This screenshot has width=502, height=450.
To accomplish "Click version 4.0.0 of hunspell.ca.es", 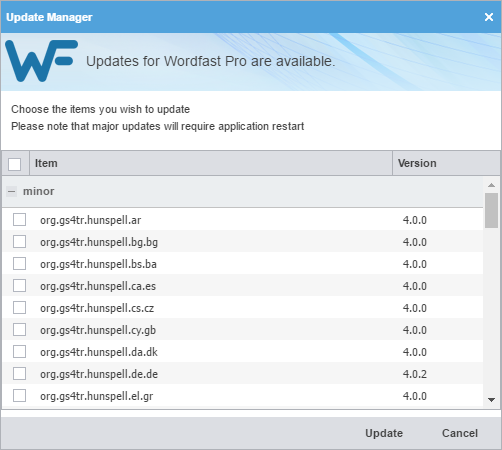I will tap(415, 286).
